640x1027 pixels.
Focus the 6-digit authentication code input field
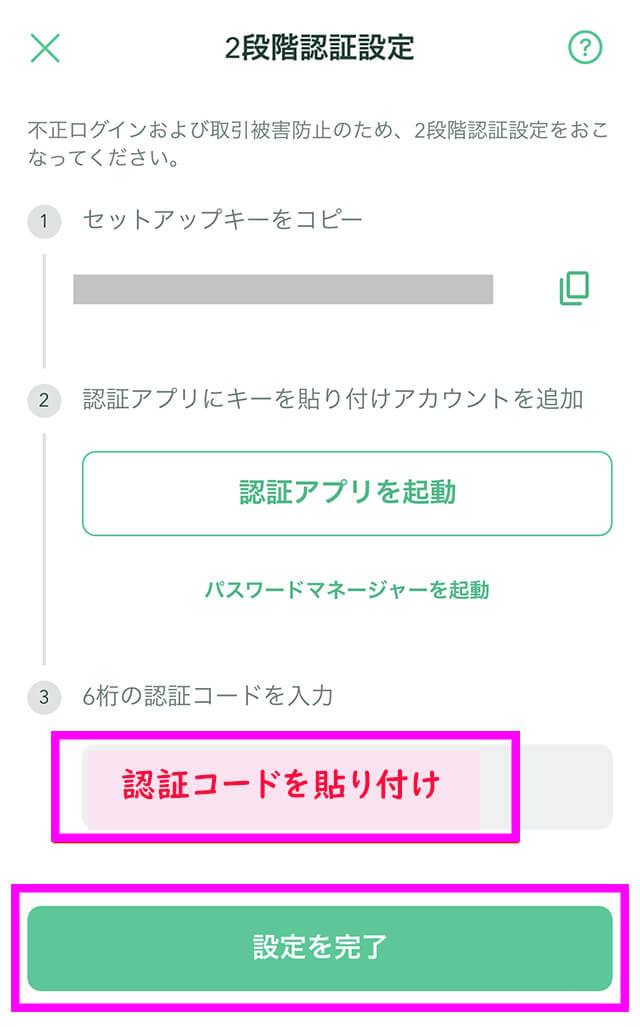(x=347, y=787)
